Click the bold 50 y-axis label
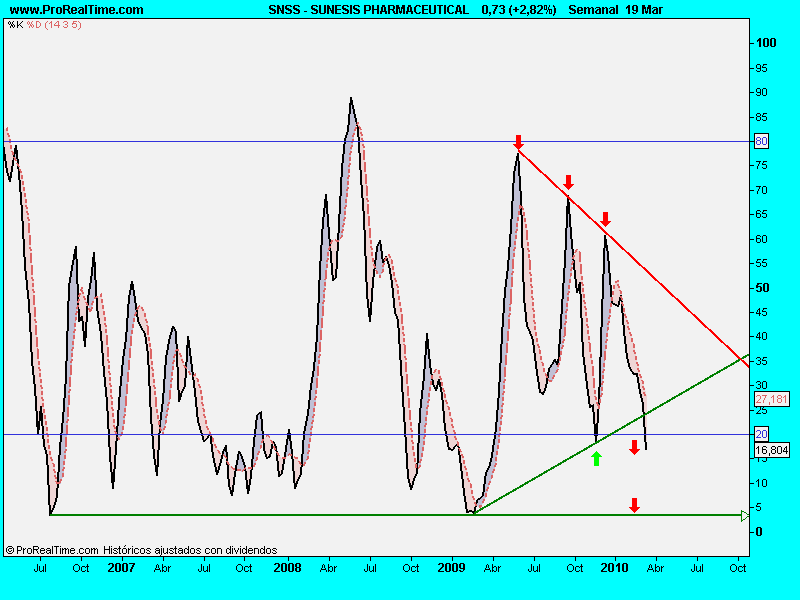Viewport: 800px width, 600px height. (762, 288)
